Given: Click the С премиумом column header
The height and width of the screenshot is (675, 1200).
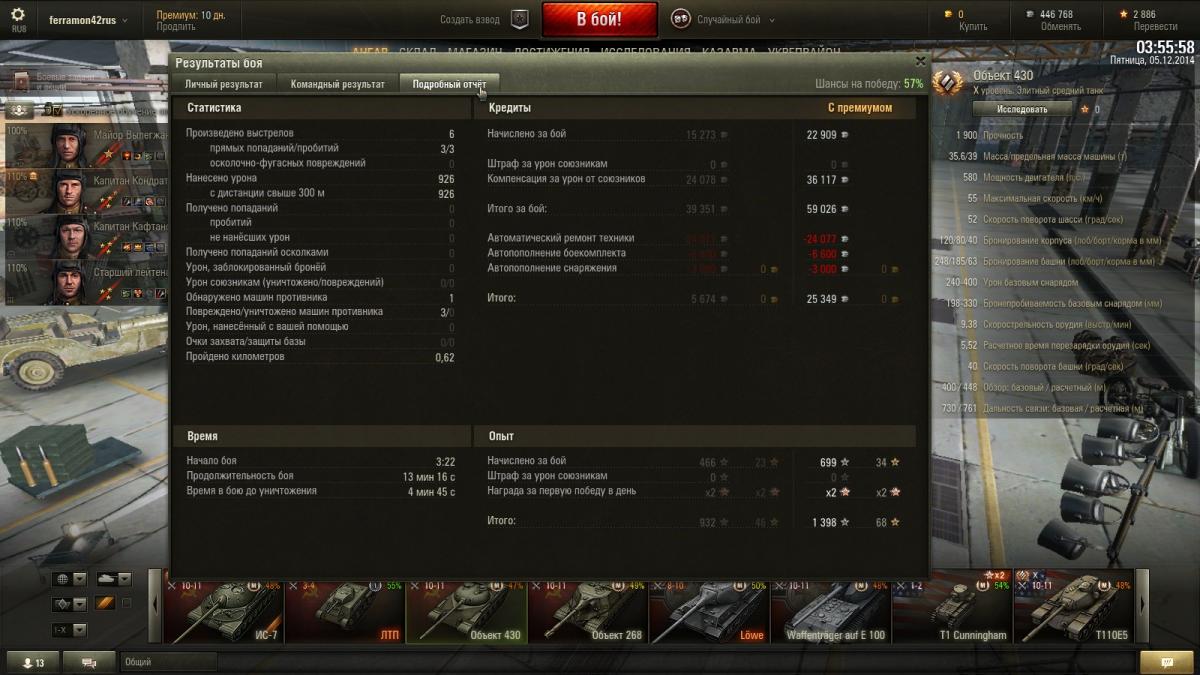Looking at the screenshot, I should point(859,108).
